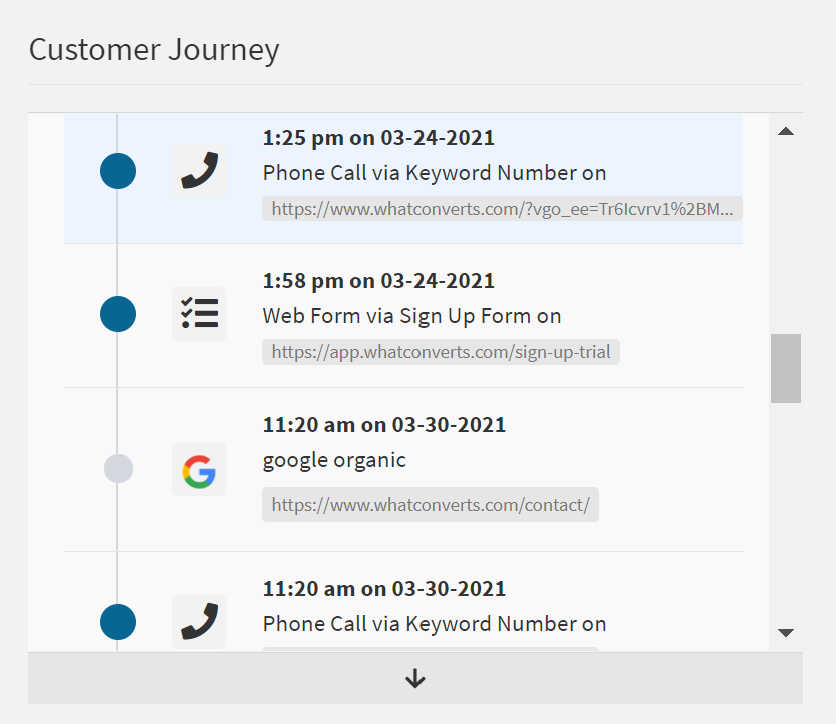Click the 1:25 pm on 03-24-2021 timestamp
The width and height of the screenshot is (836, 724).
(x=378, y=138)
